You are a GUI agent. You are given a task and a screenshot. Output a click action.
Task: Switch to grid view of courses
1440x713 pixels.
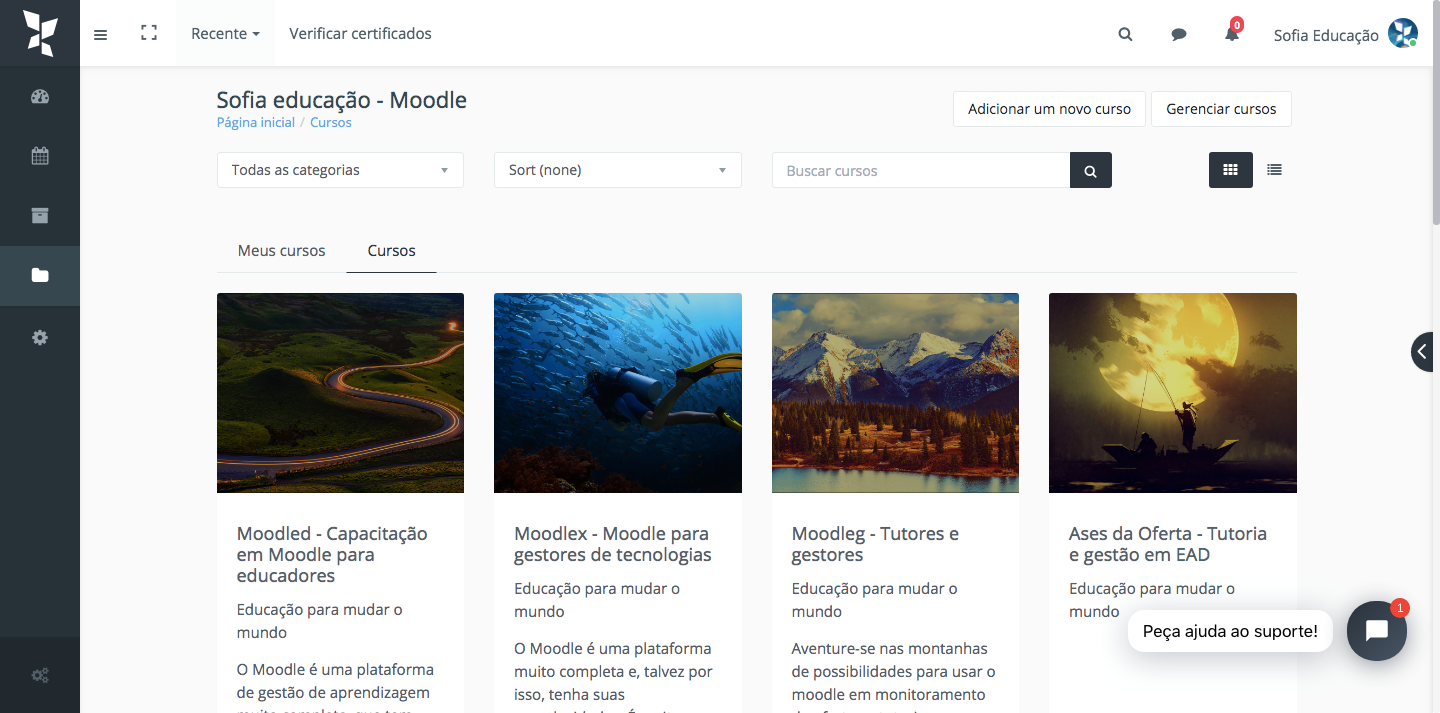click(1231, 170)
